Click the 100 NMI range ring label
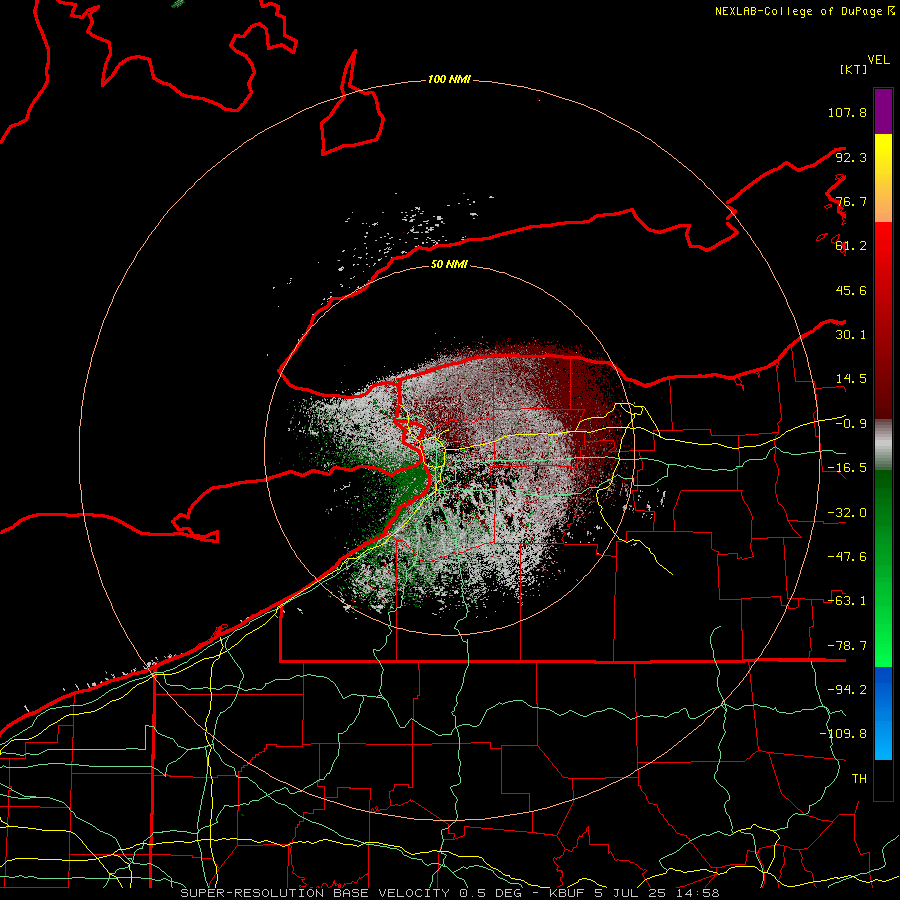The width and height of the screenshot is (900, 900). pos(449,79)
